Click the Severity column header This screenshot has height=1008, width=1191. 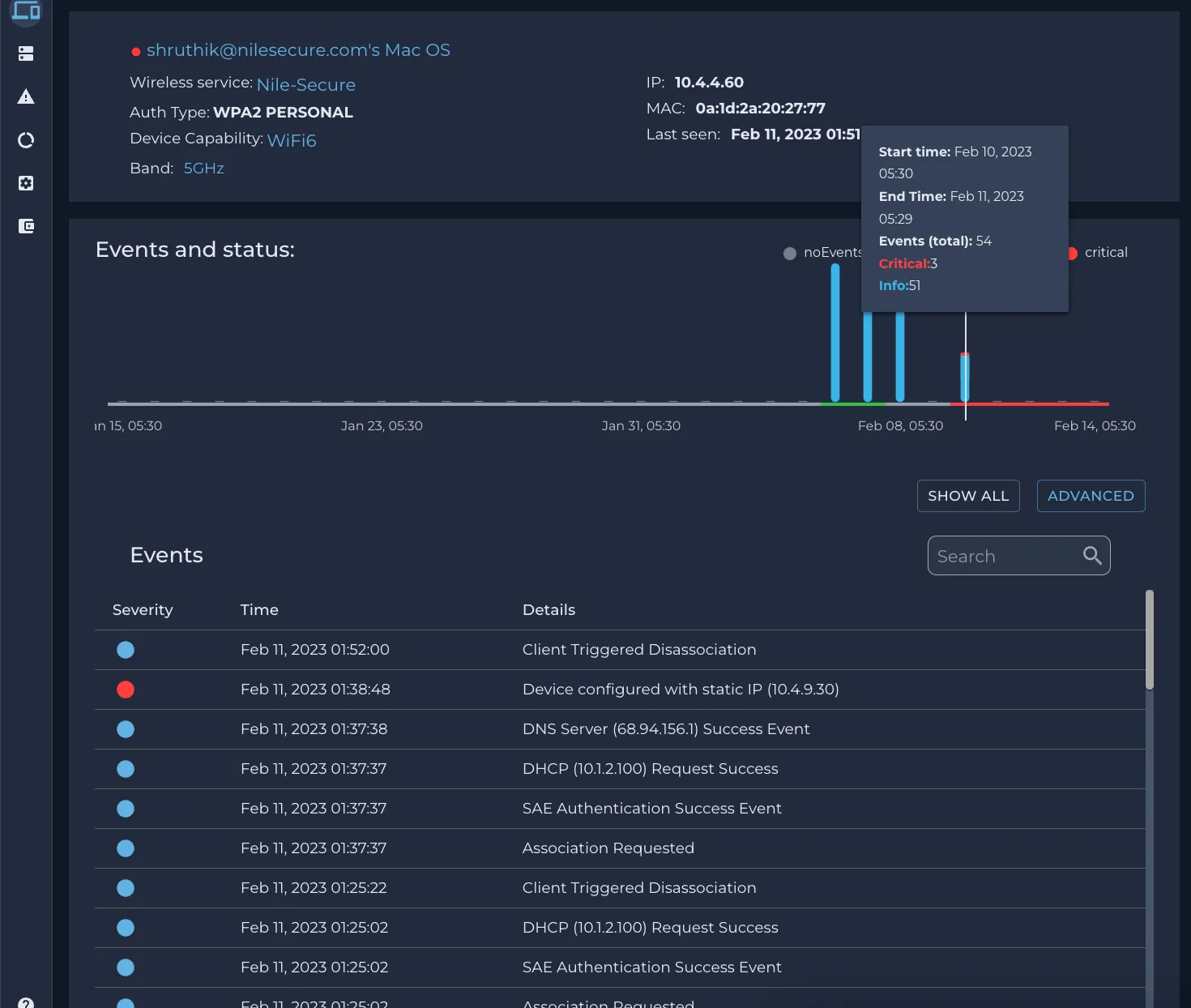143,610
